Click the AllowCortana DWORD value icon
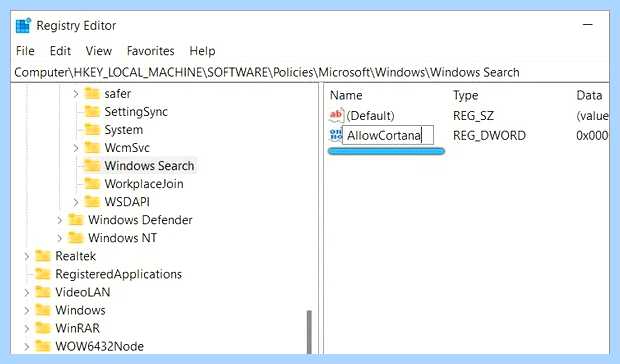This screenshot has width=620, height=364. click(336, 135)
